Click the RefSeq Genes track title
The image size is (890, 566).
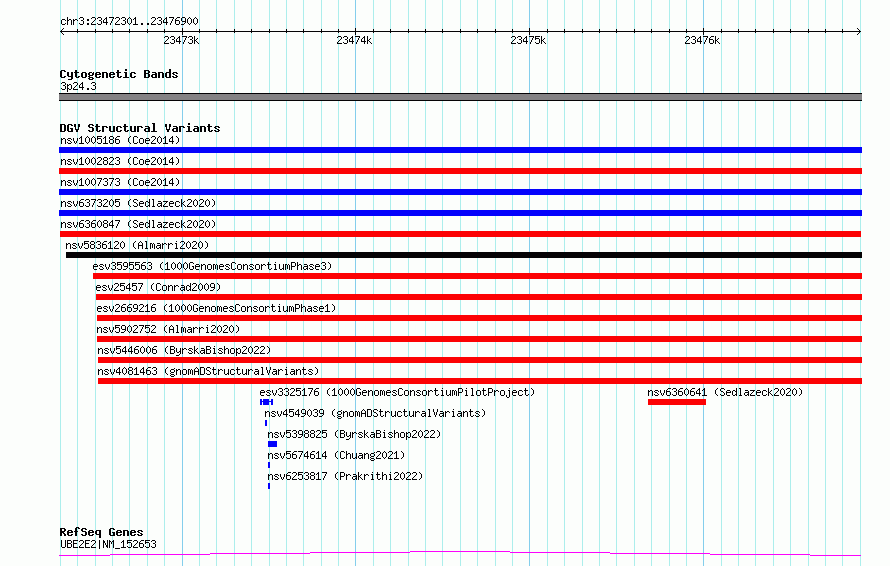coord(101,533)
